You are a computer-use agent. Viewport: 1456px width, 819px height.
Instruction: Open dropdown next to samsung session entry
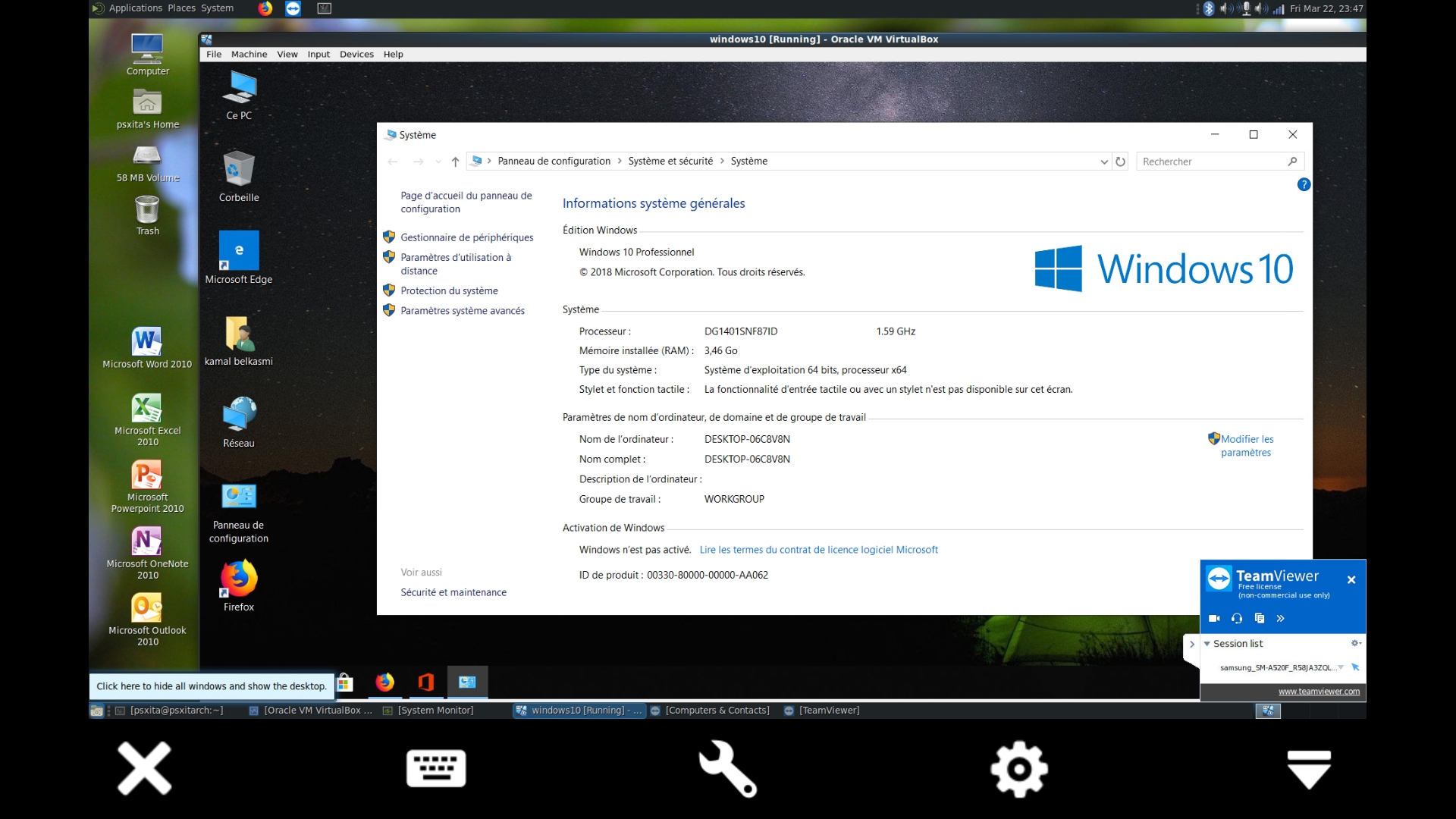coord(1341,667)
